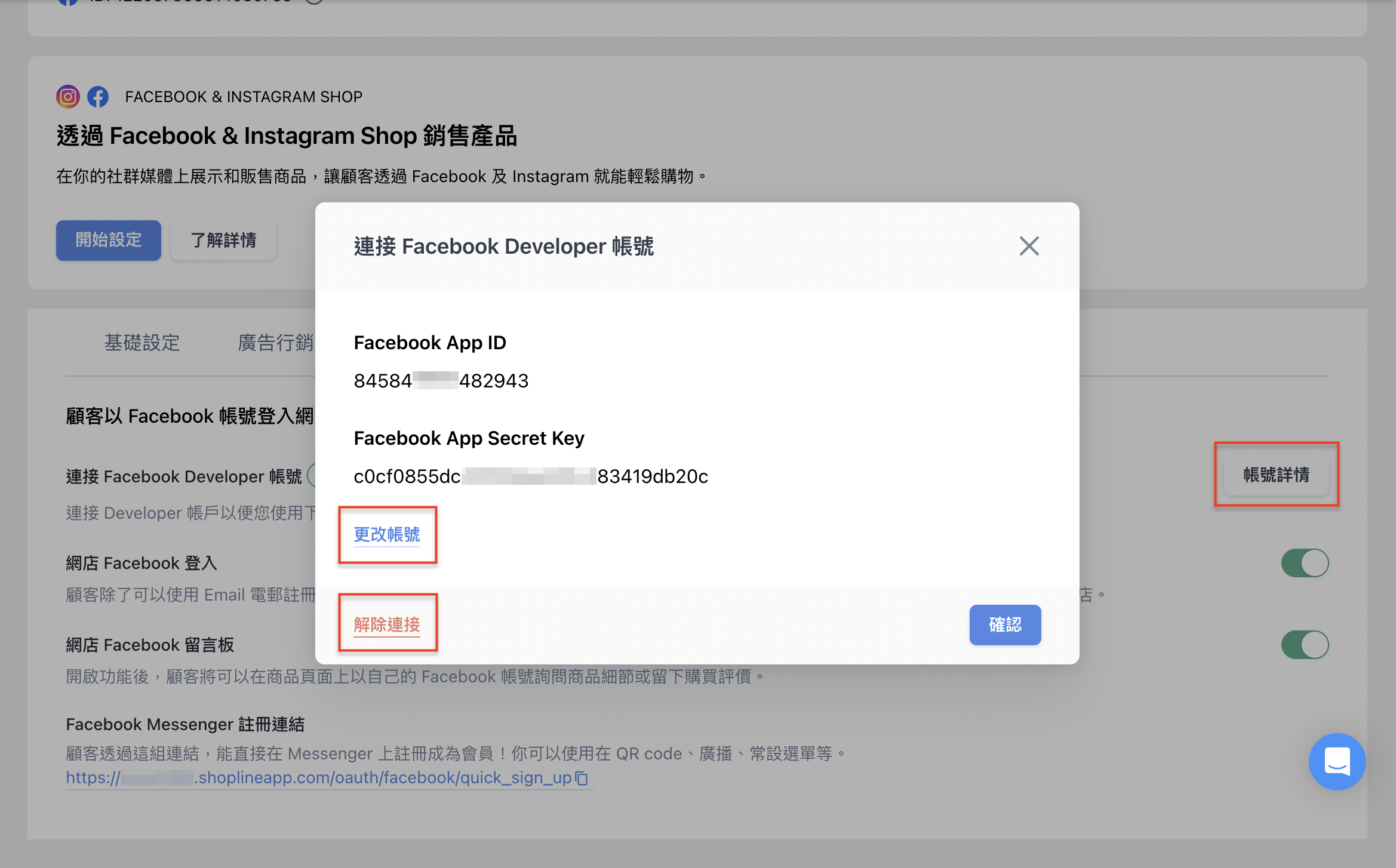Click background label 連接 Facebook Developer 帳號
Screen dimensions: 1396x868
coord(184,476)
